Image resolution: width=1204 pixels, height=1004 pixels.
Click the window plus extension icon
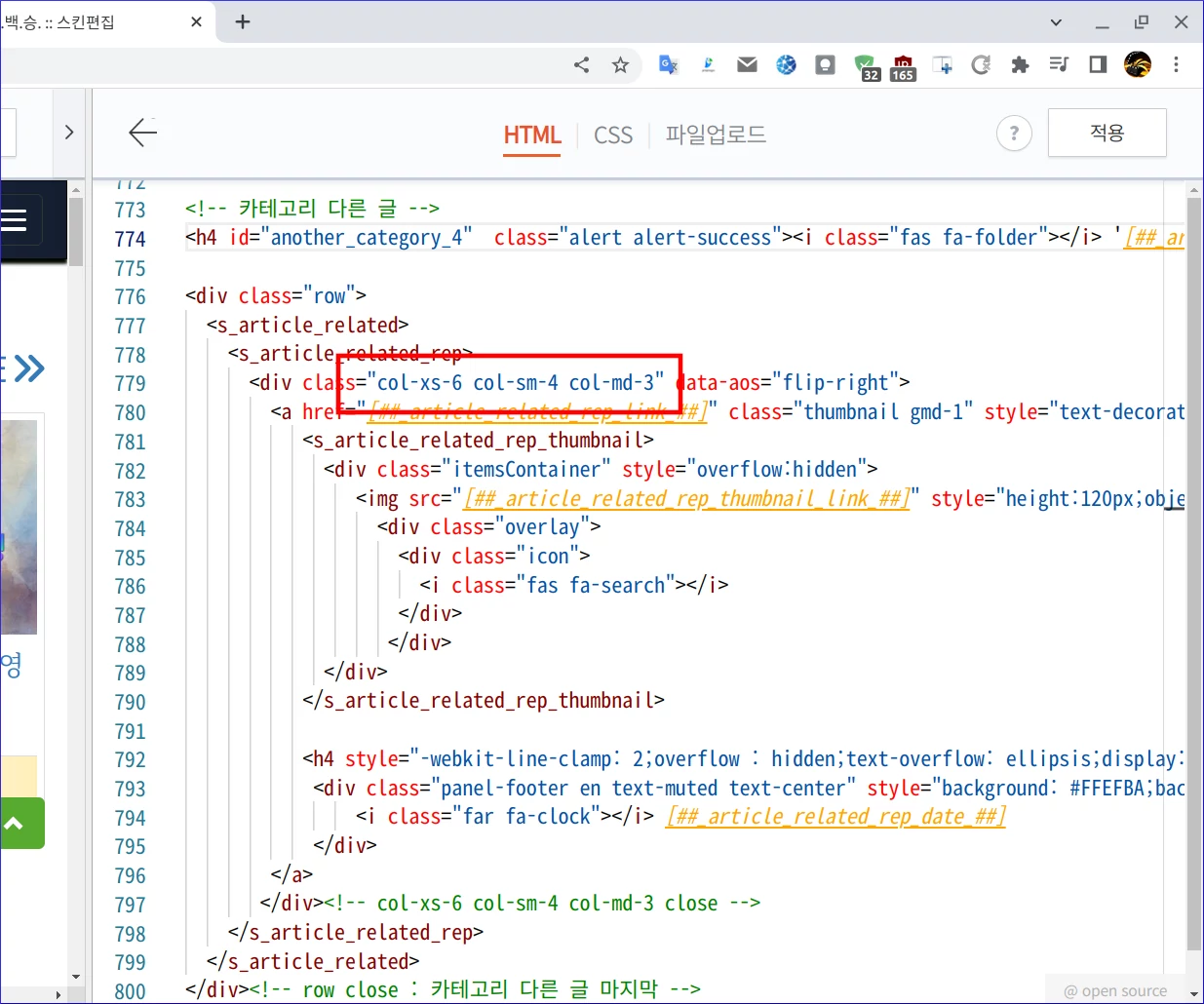click(943, 65)
